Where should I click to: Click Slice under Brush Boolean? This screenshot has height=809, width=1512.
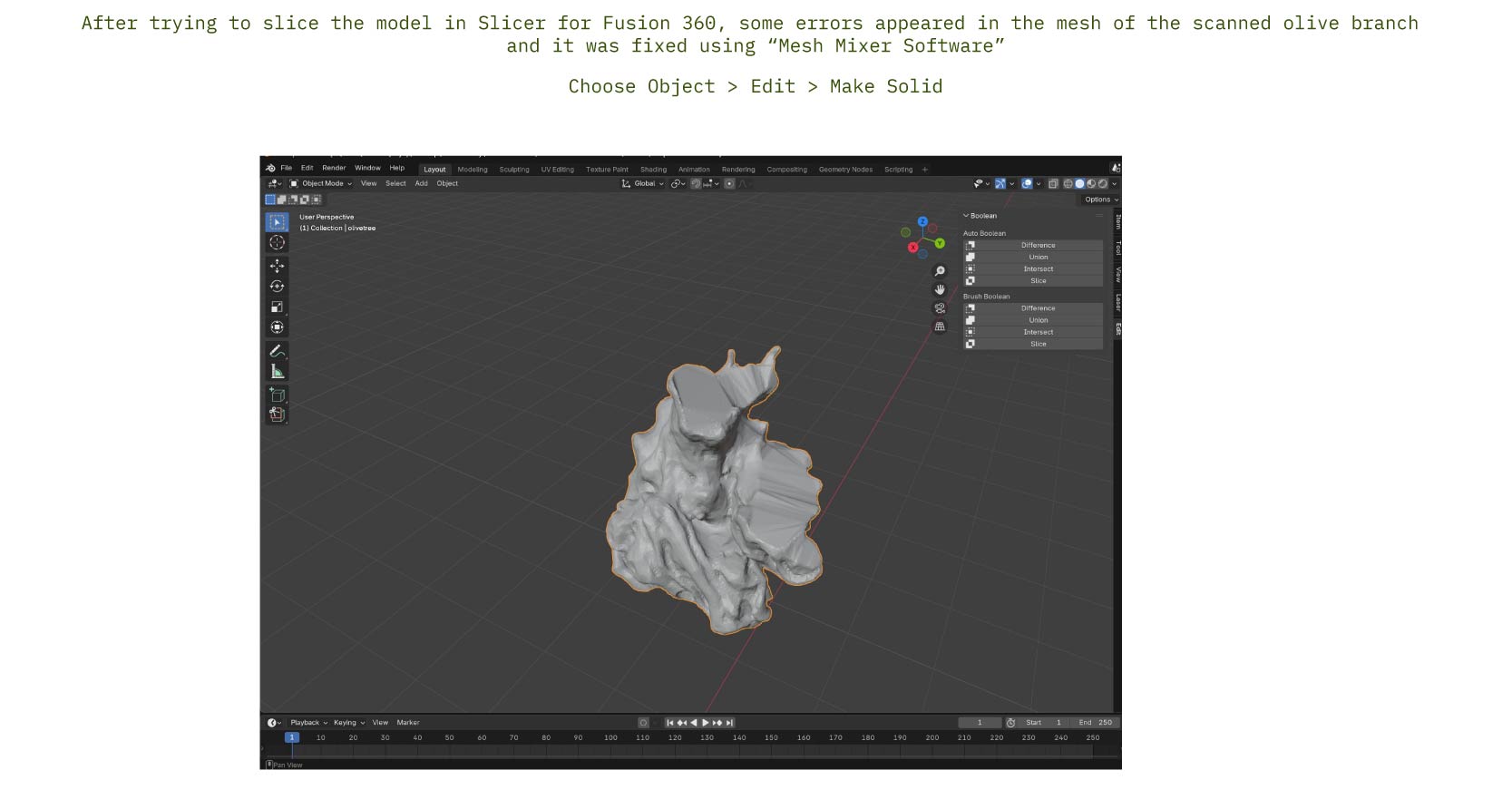pos(1038,344)
